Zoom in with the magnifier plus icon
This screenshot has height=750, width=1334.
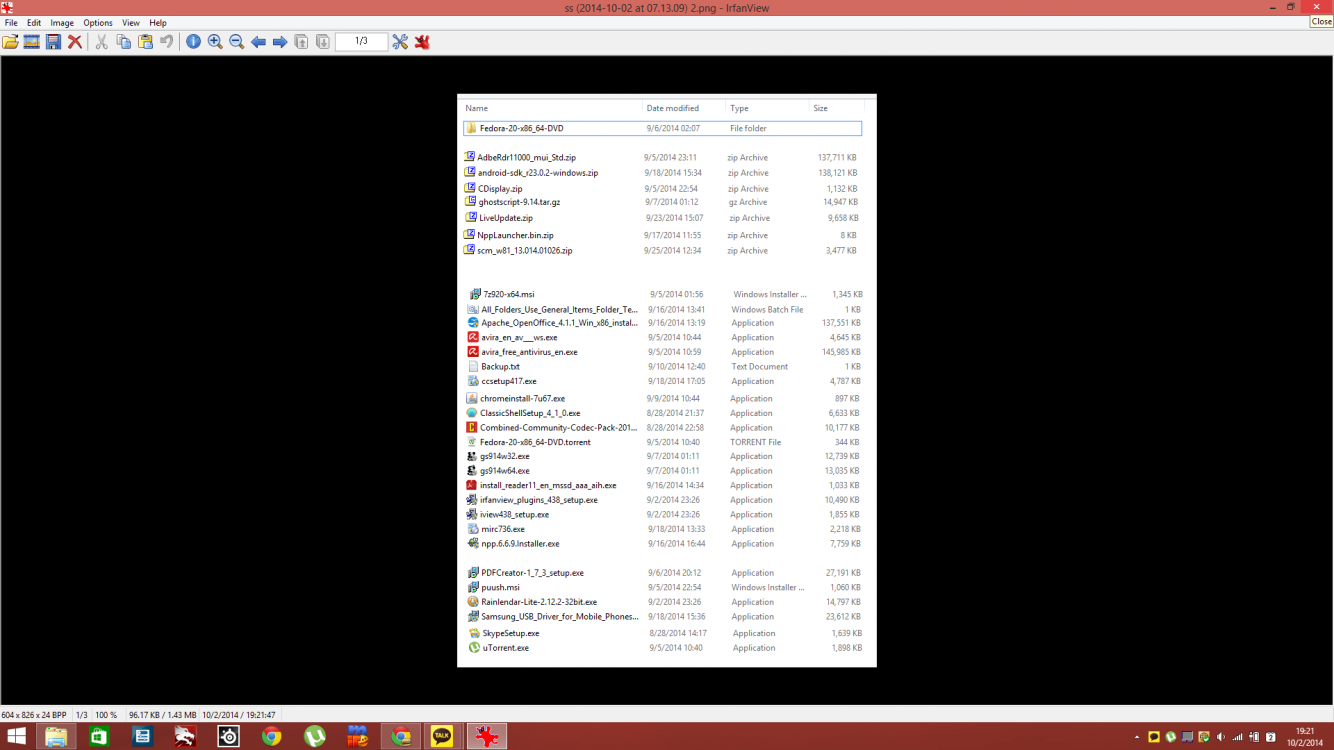point(215,42)
